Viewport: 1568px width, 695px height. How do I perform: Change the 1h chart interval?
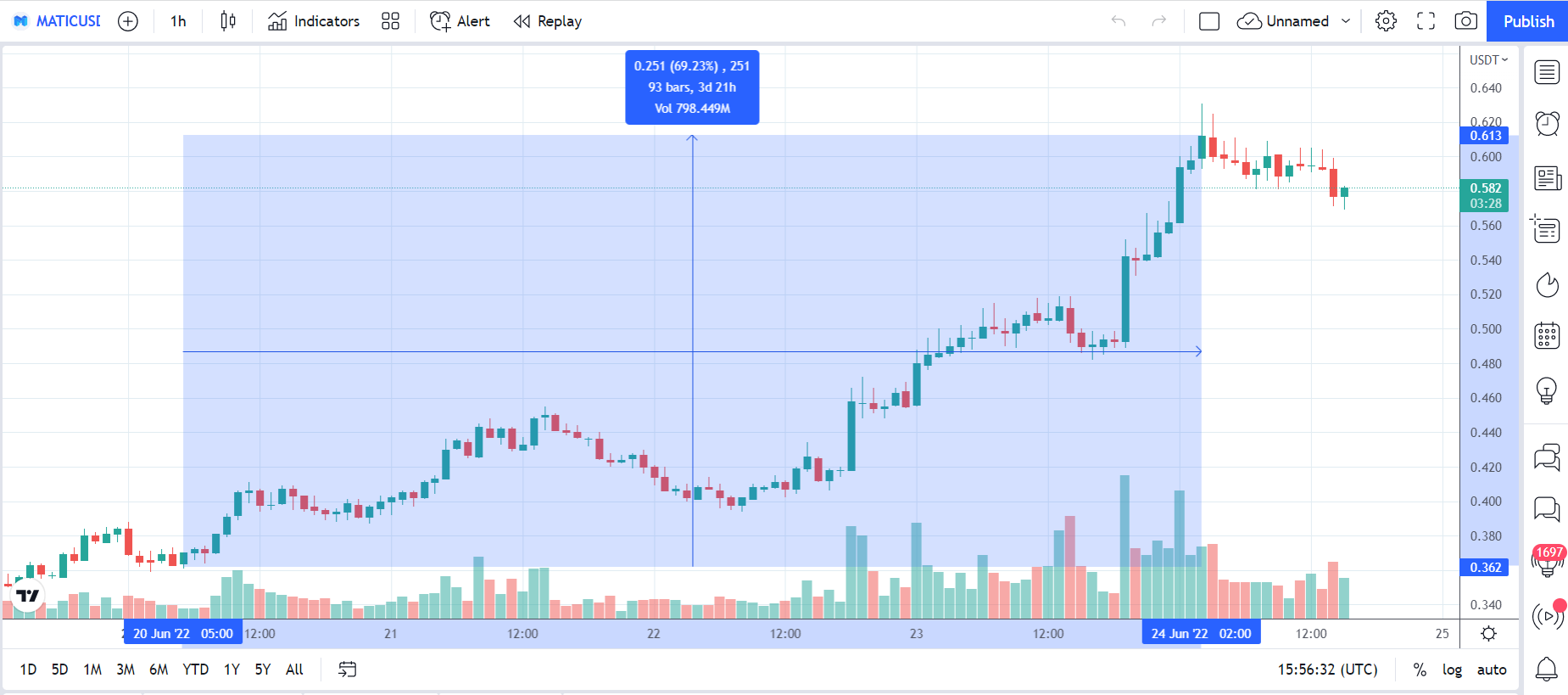[x=178, y=21]
